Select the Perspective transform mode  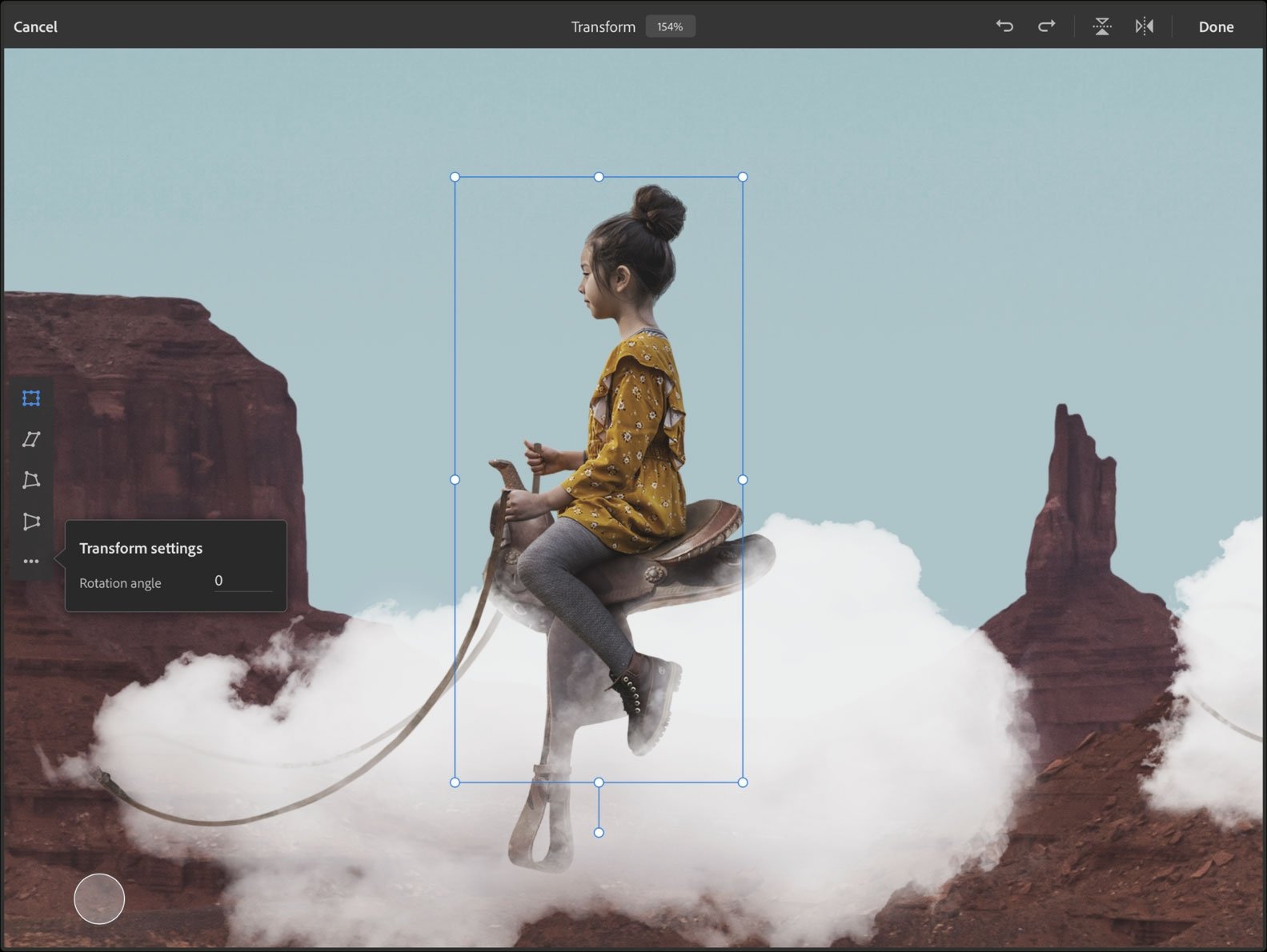click(31, 522)
